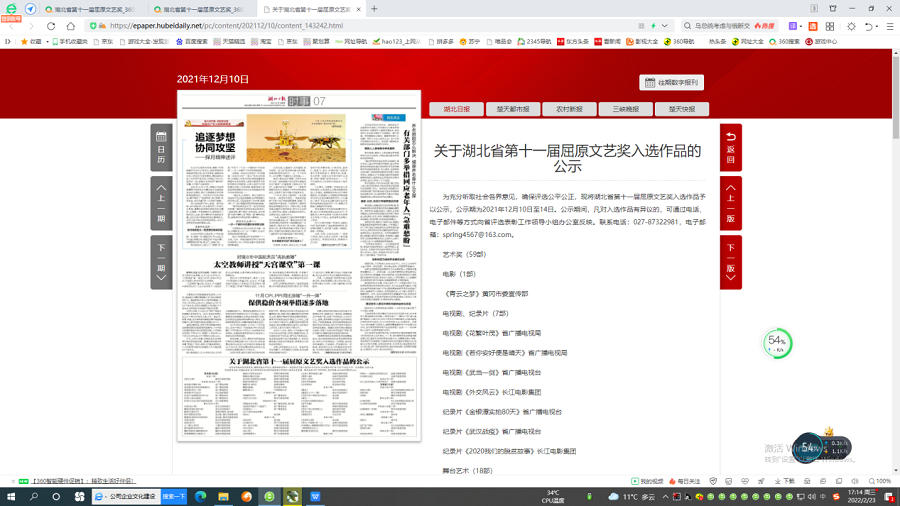Select the 湖北日报 tab
Image resolution: width=900 pixels, height=506 pixels.
456,109
